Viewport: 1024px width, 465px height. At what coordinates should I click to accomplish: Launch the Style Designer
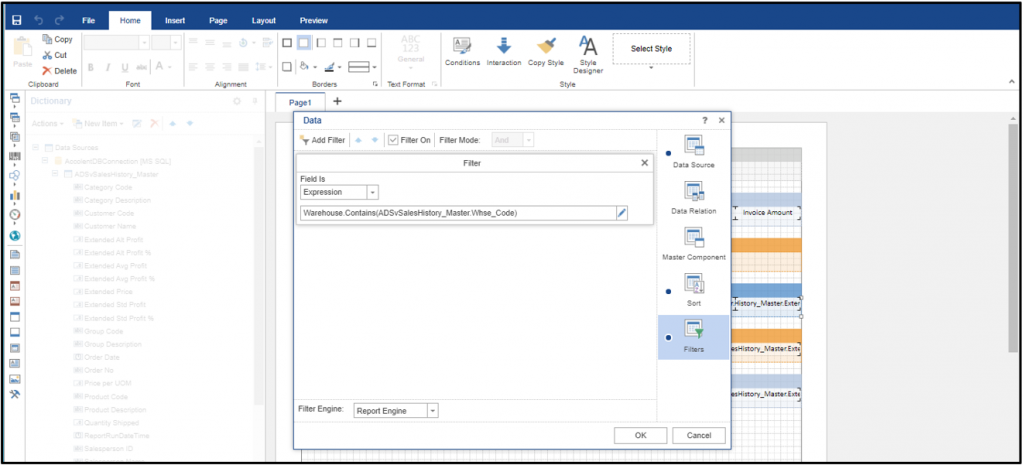click(x=588, y=55)
